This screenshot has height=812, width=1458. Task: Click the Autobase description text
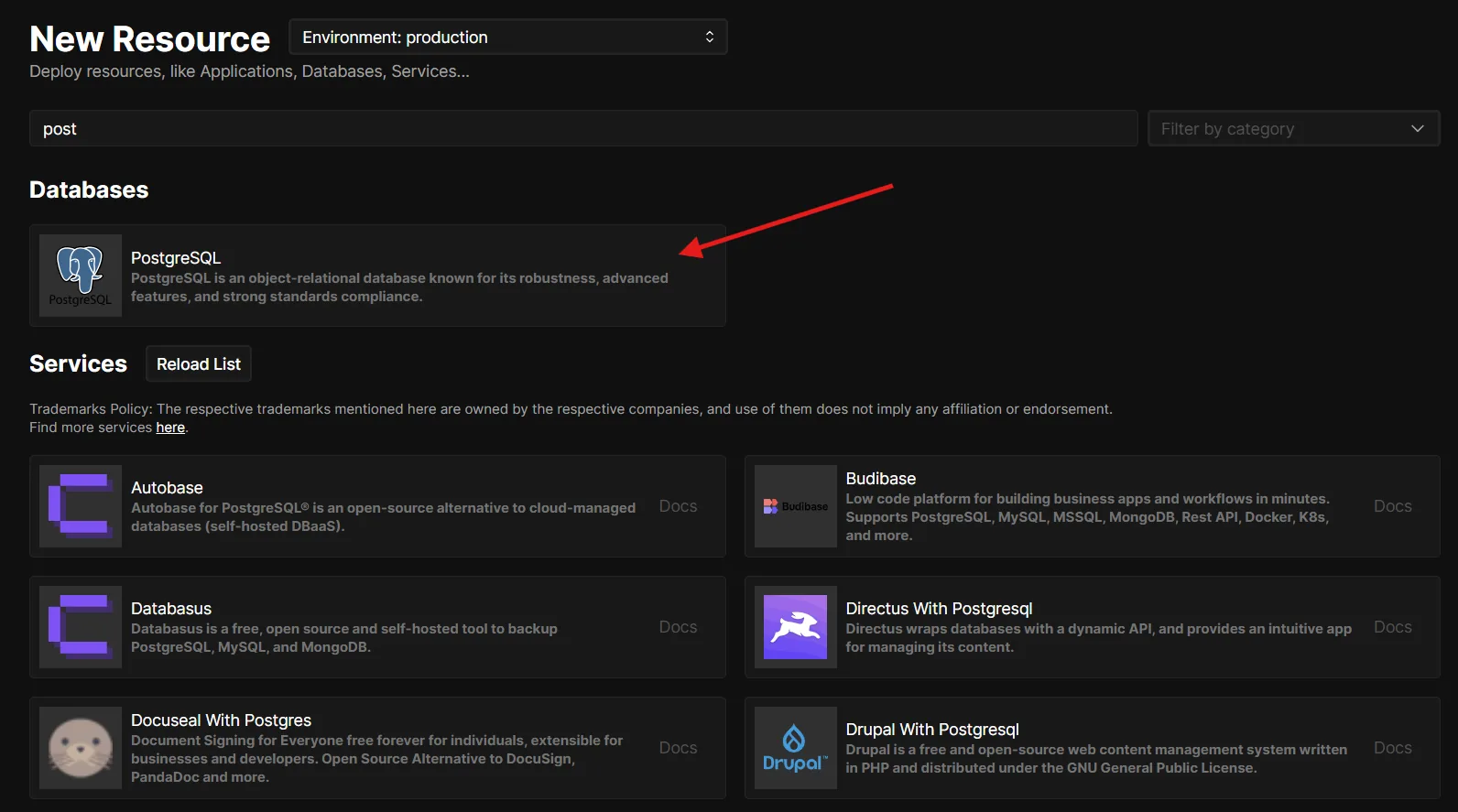pos(383,517)
